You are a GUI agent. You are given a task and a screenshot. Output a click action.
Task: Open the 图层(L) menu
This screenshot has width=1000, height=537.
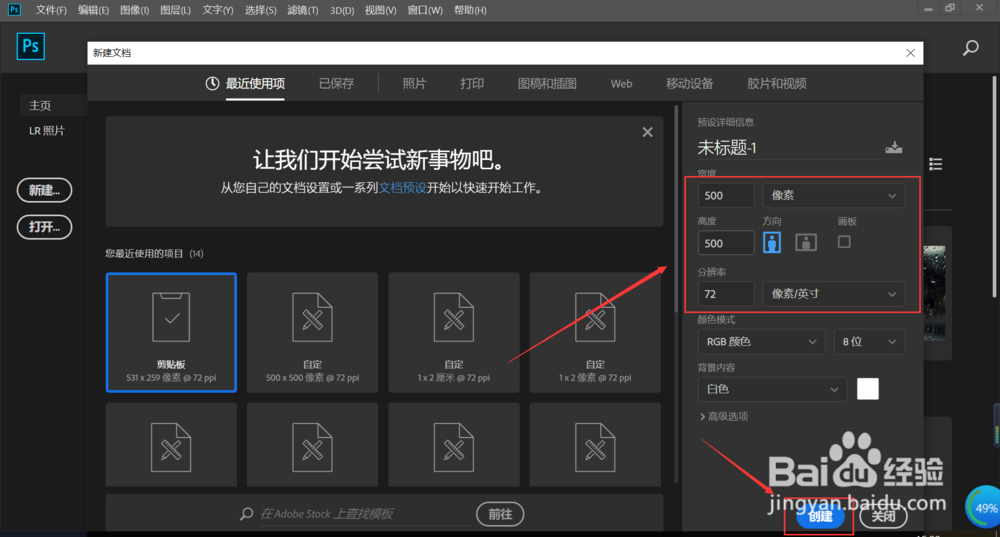pyautogui.click(x=175, y=10)
